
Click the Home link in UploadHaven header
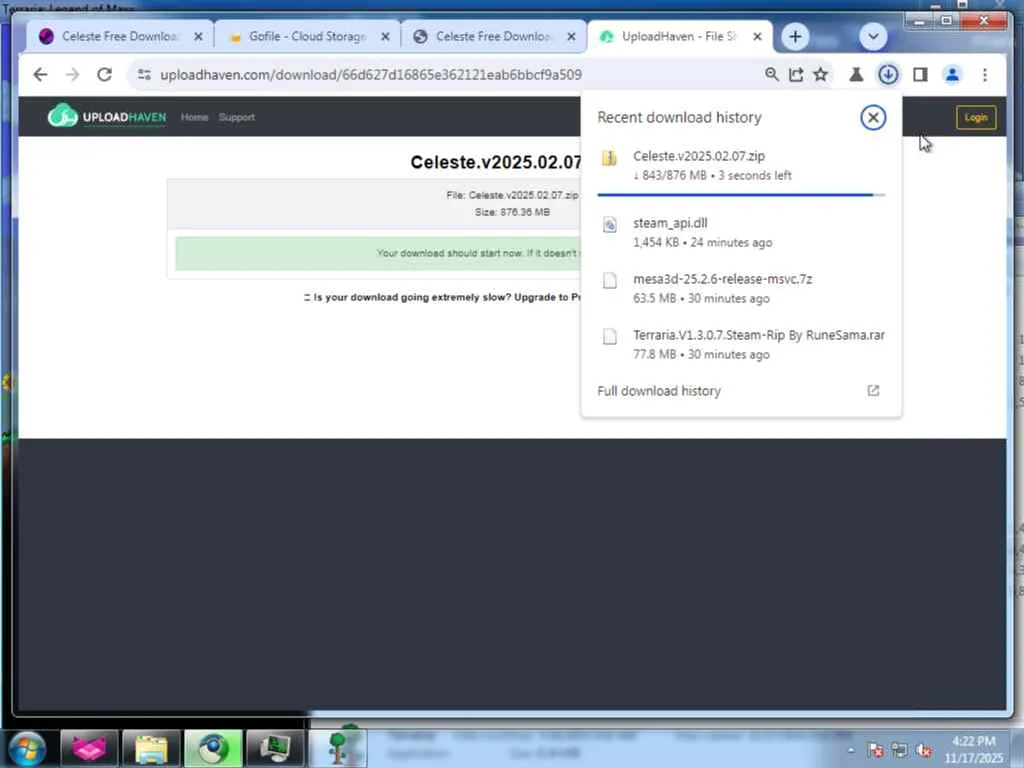[195, 118]
